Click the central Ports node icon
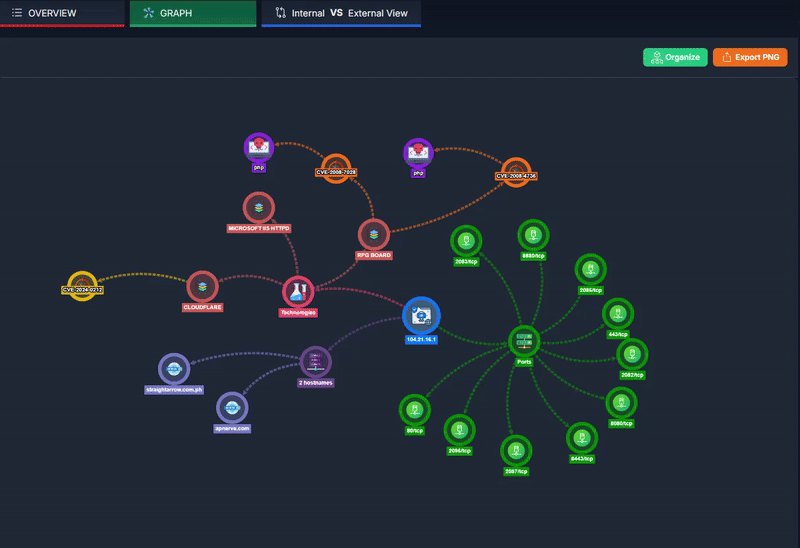 point(523,341)
